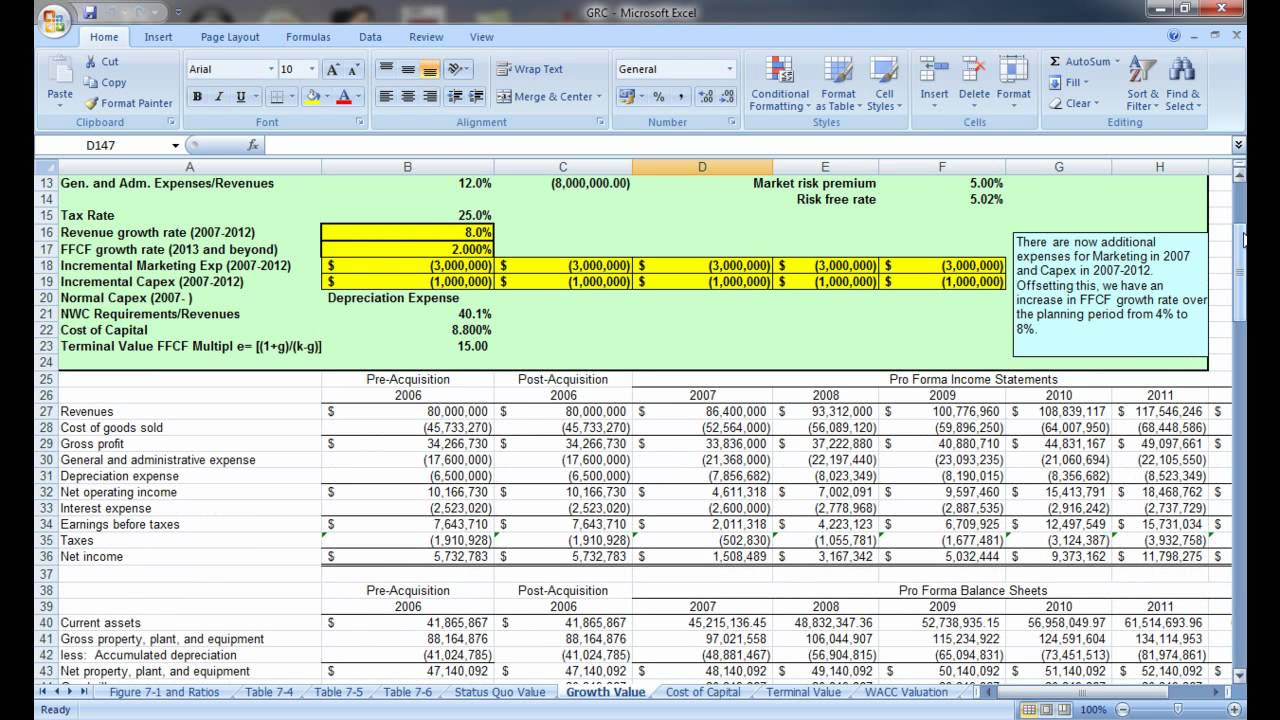Open the Status Quo Value sheet tab
1280x720 pixels.
(x=500, y=692)
